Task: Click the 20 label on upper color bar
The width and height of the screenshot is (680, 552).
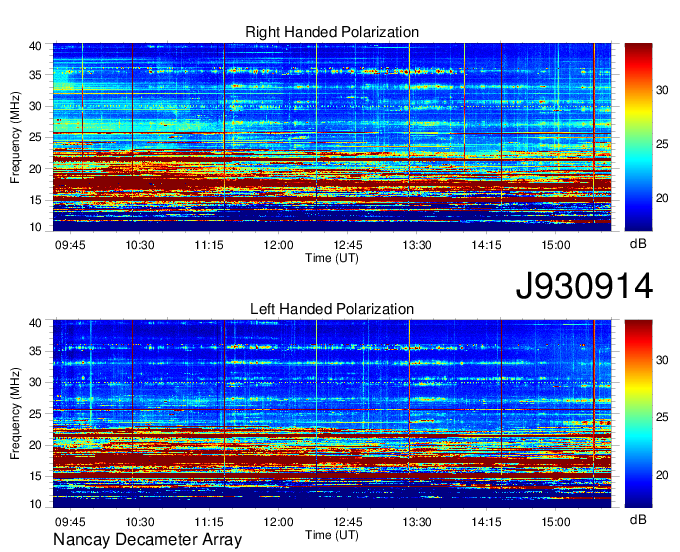Action: tap(662, 199)
